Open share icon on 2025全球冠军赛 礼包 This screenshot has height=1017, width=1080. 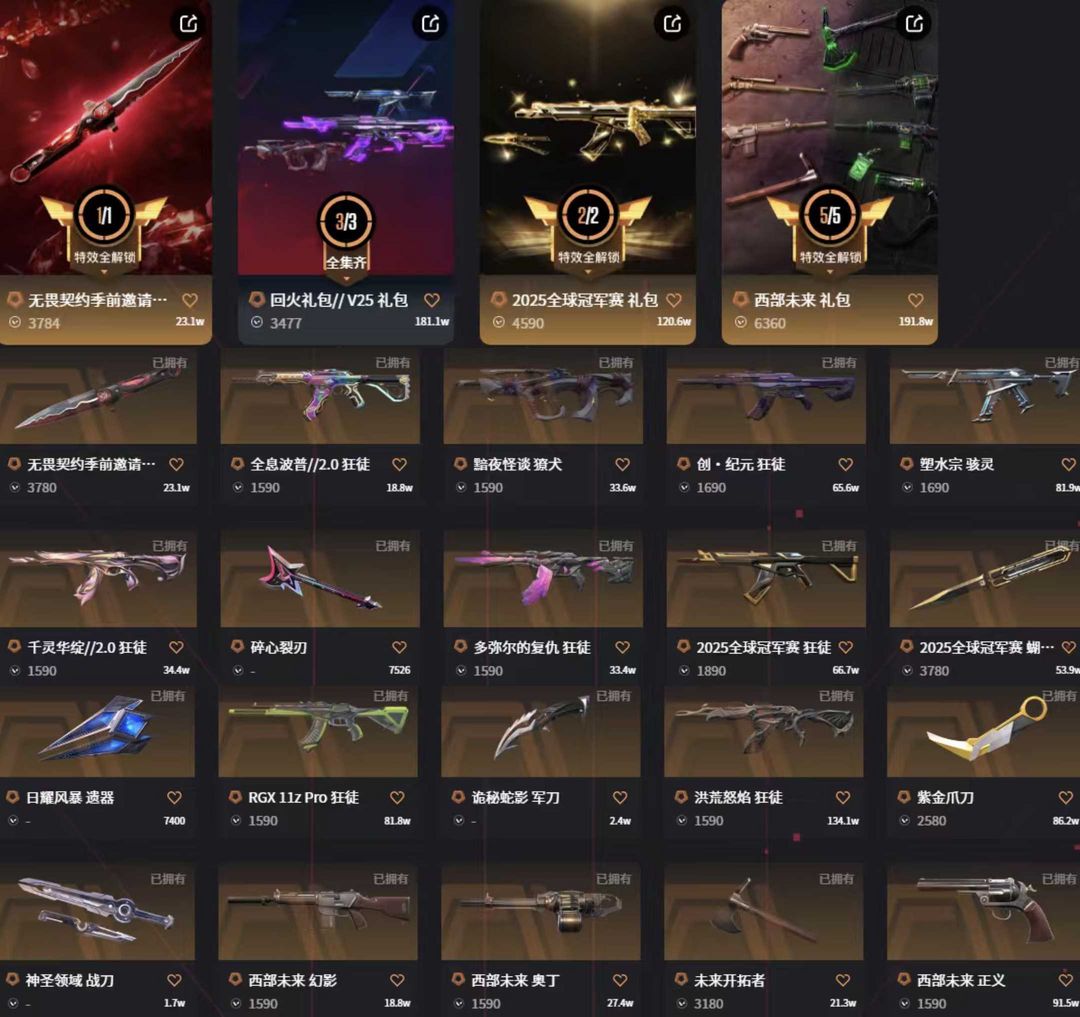pyautogui.click(x=672, y=23)
